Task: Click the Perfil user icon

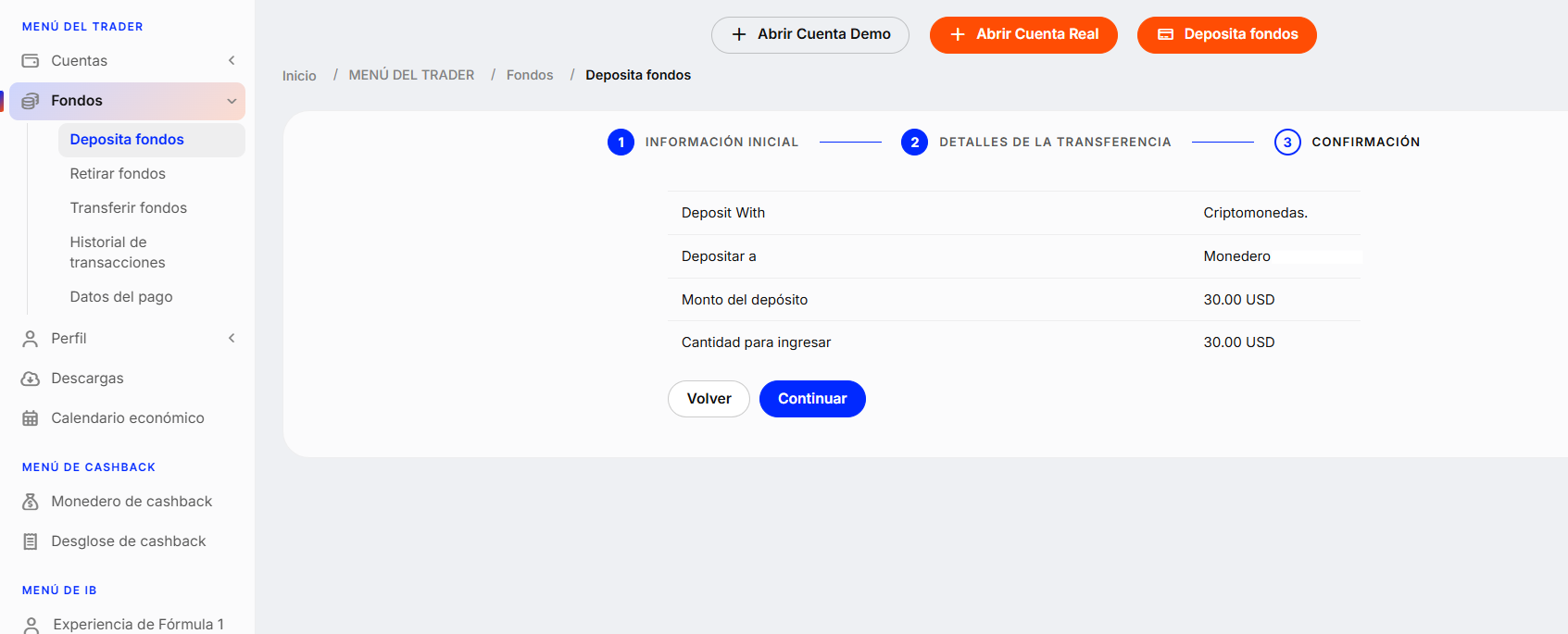Action: click(x=31, y=339)
